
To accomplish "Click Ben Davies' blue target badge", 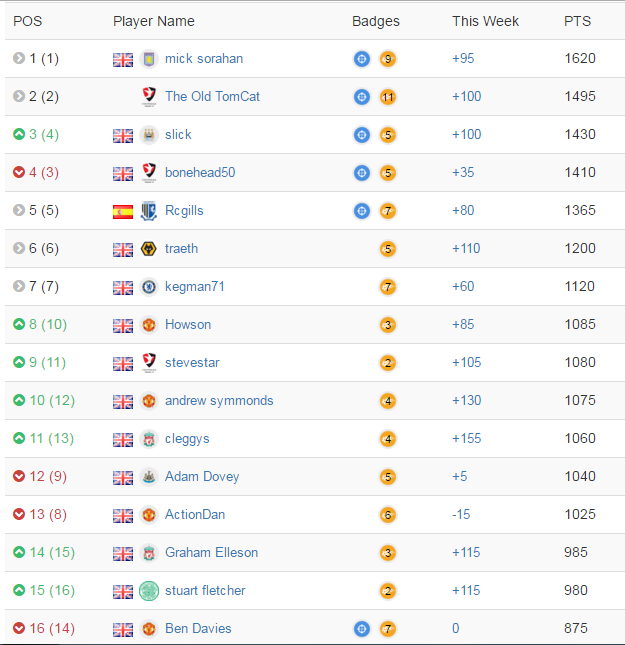I will (x=362, y=629).
